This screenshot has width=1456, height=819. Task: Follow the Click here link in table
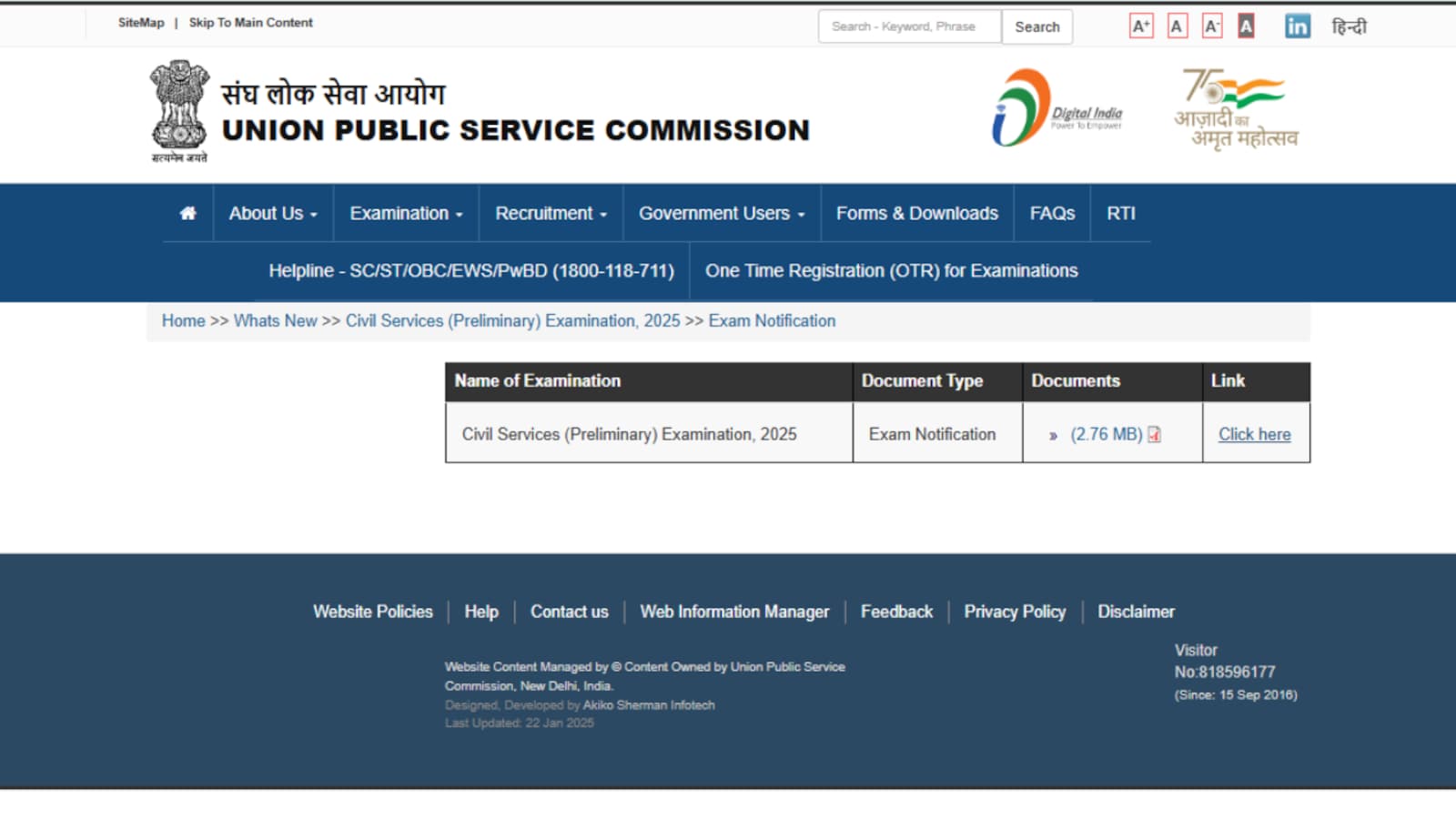[1254, 434]
